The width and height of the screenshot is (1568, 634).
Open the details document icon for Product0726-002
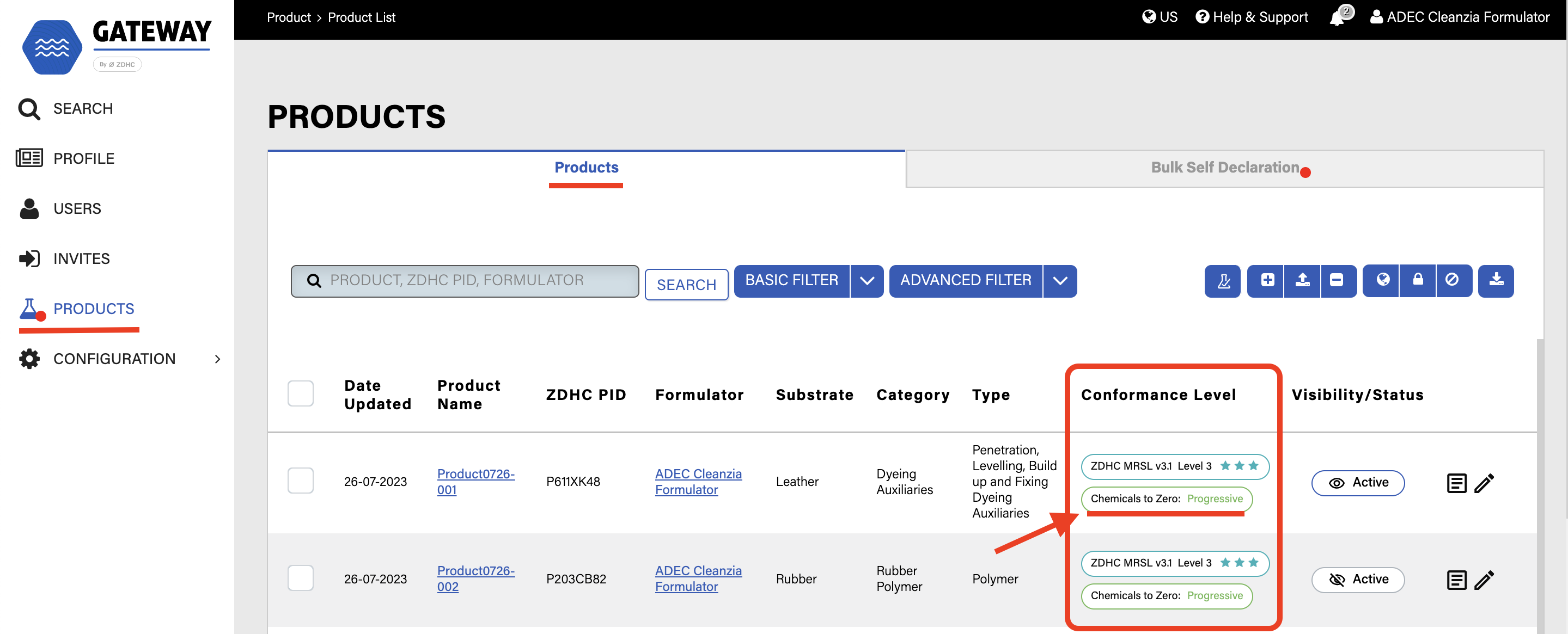[x=1456, y=580]
